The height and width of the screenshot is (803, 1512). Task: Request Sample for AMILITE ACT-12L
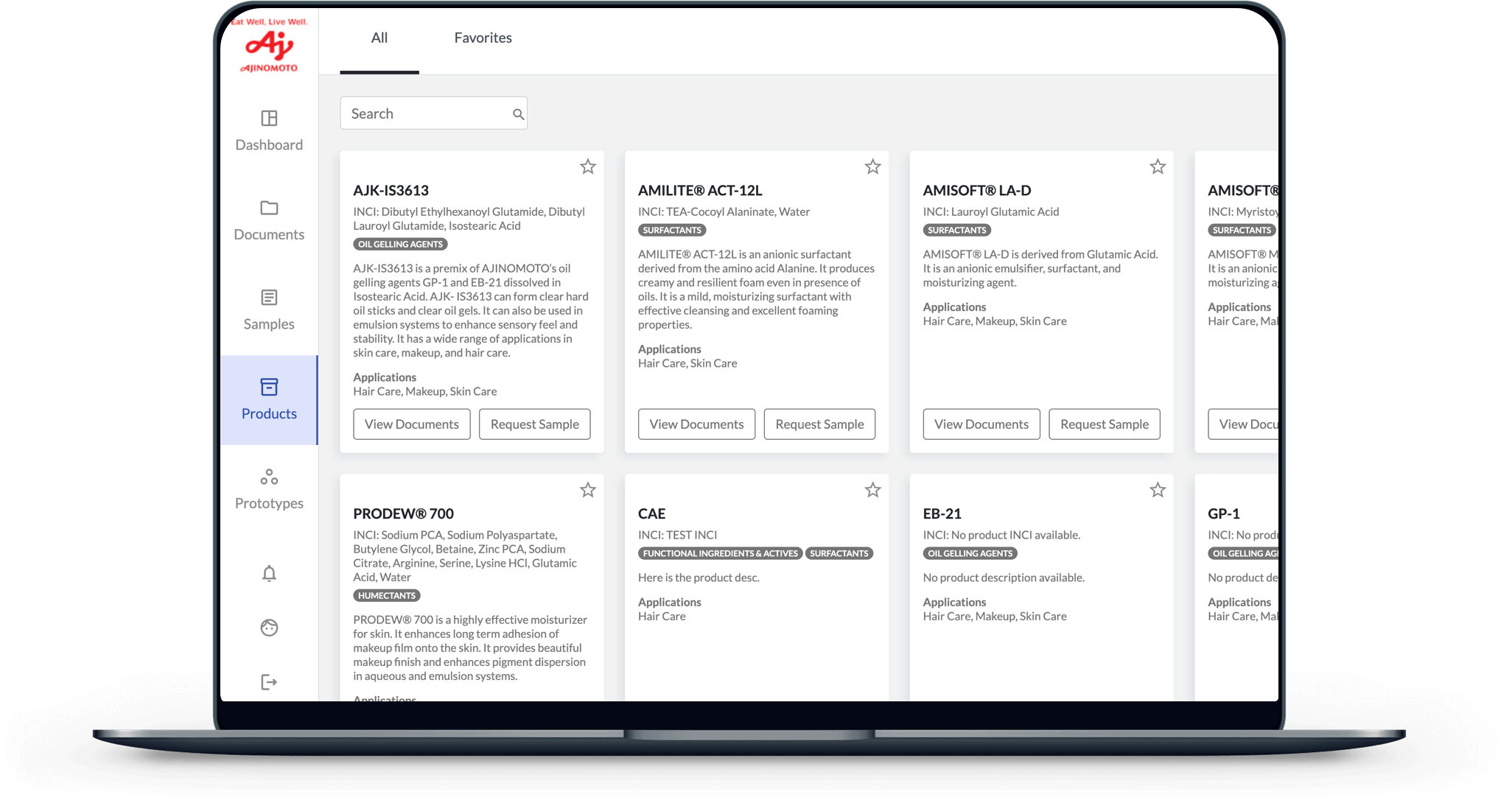[819, 424]
